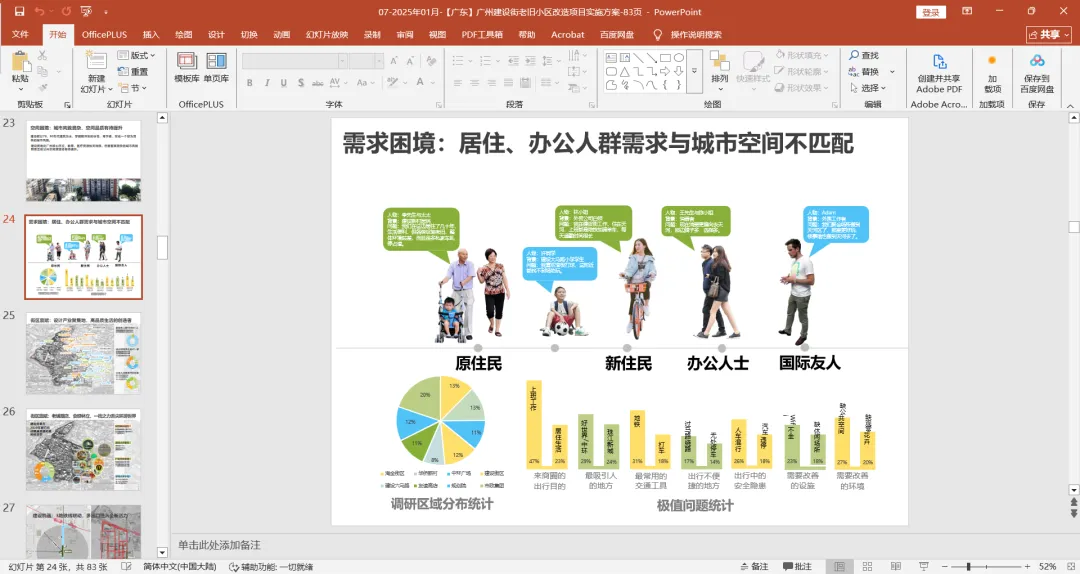The image size is (1080, 574).
Task: Click the notes area 单击此处添加备注
Action: [219, 545]
